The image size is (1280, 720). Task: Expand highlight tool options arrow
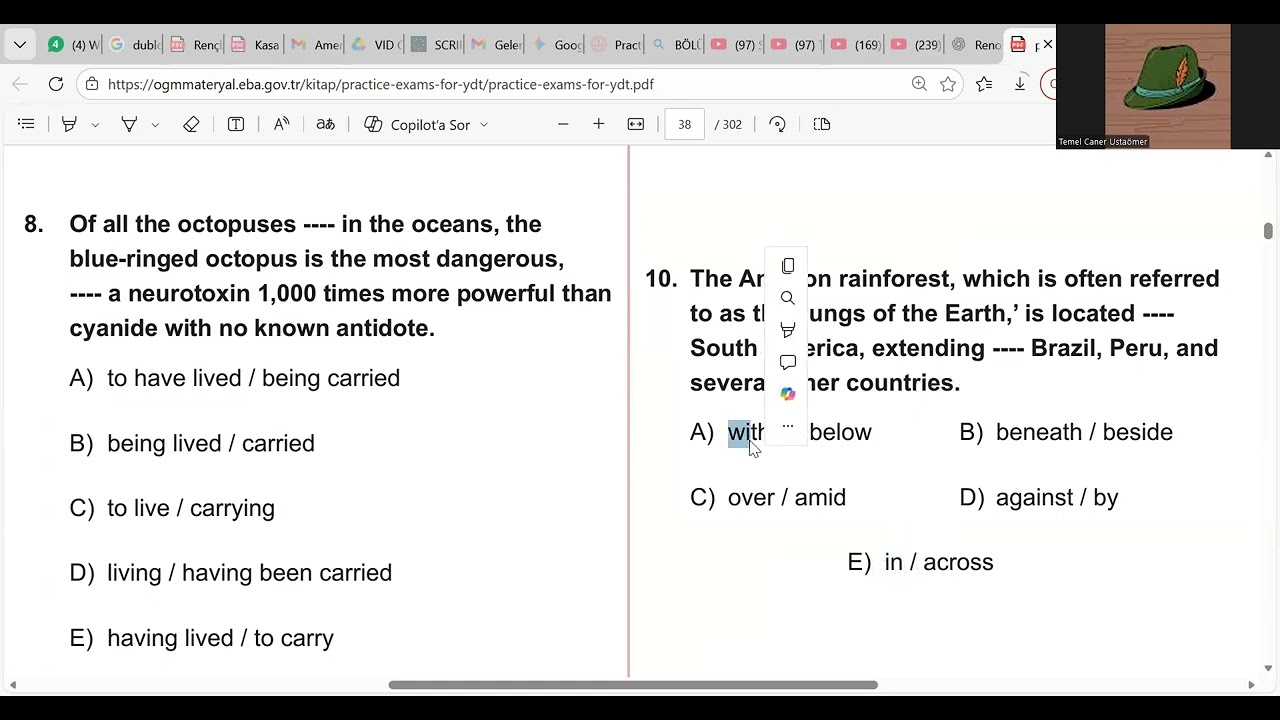(x=95, y=125)
